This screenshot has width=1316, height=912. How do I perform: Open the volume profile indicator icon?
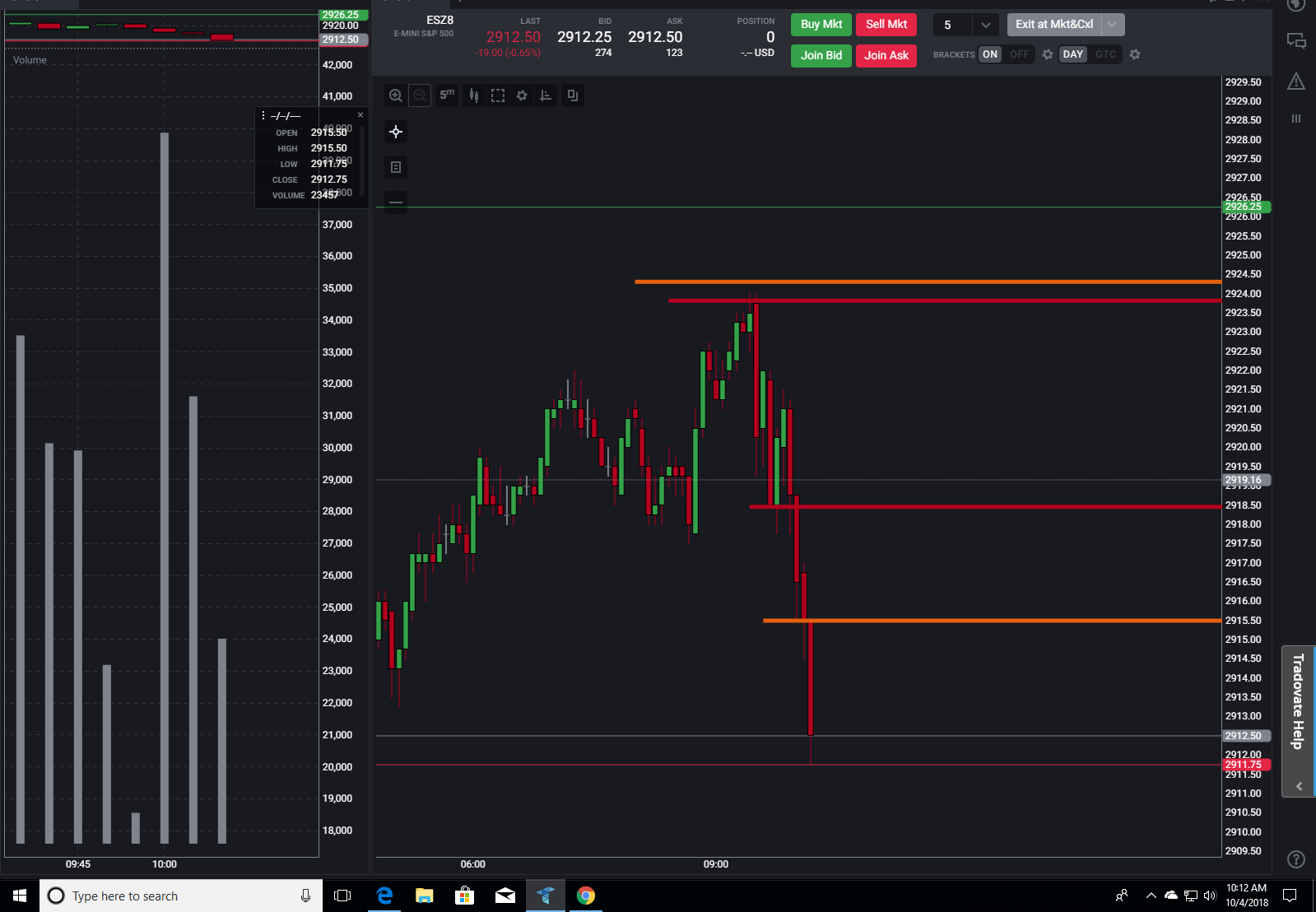(546, 95)
